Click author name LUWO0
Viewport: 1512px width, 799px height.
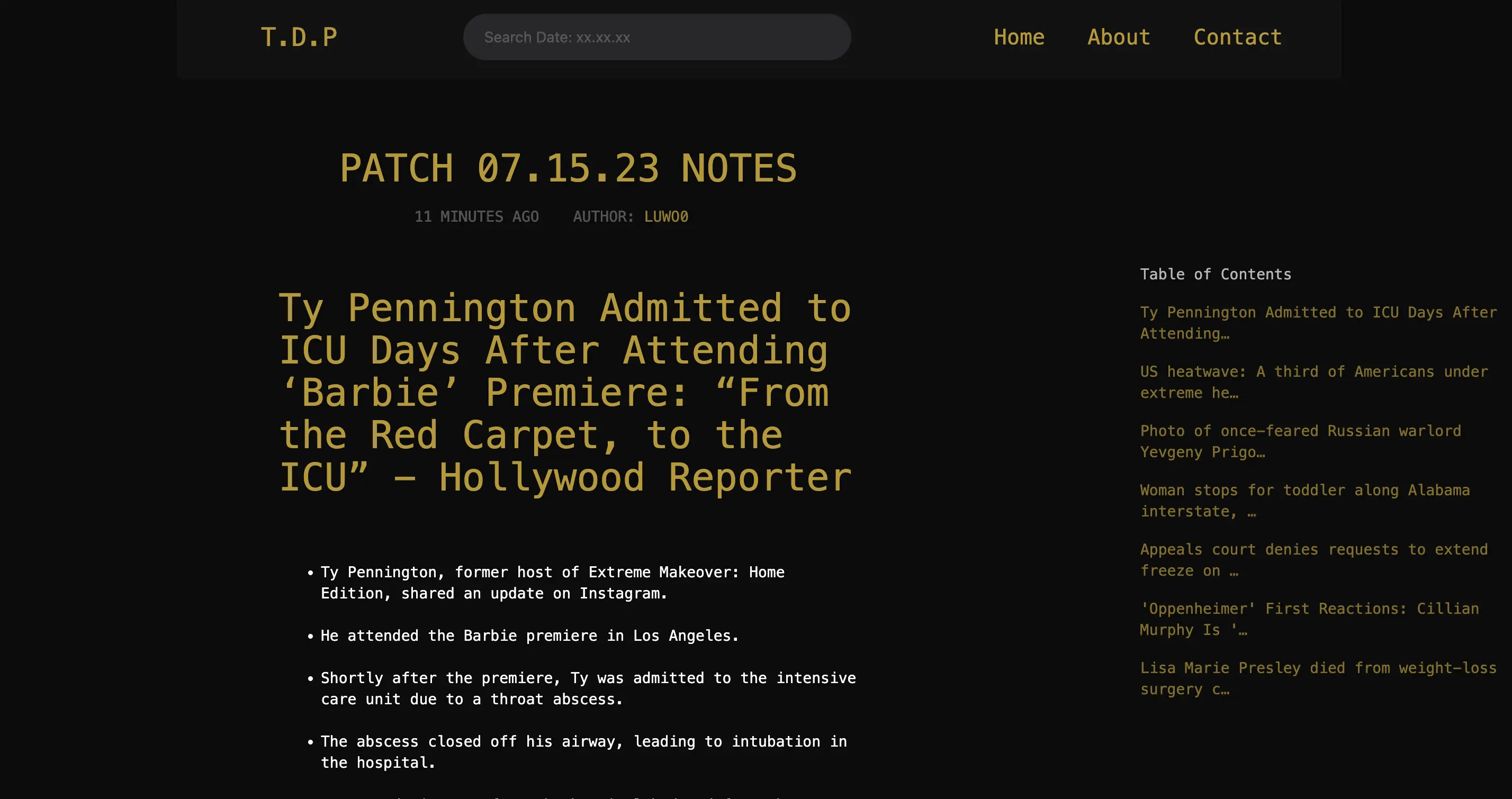click(x=665, y=216)
